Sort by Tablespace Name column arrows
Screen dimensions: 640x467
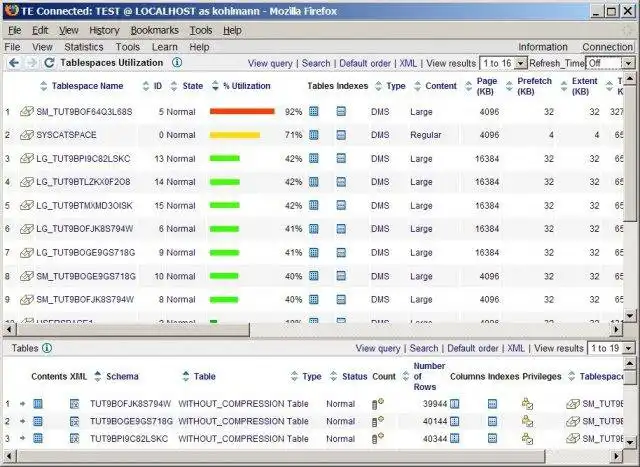coord(44,86)
